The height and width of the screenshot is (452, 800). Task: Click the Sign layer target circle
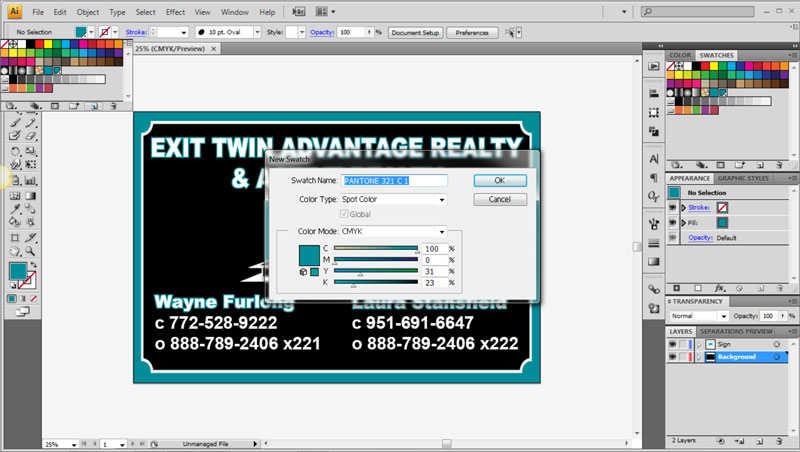point(777,344)
